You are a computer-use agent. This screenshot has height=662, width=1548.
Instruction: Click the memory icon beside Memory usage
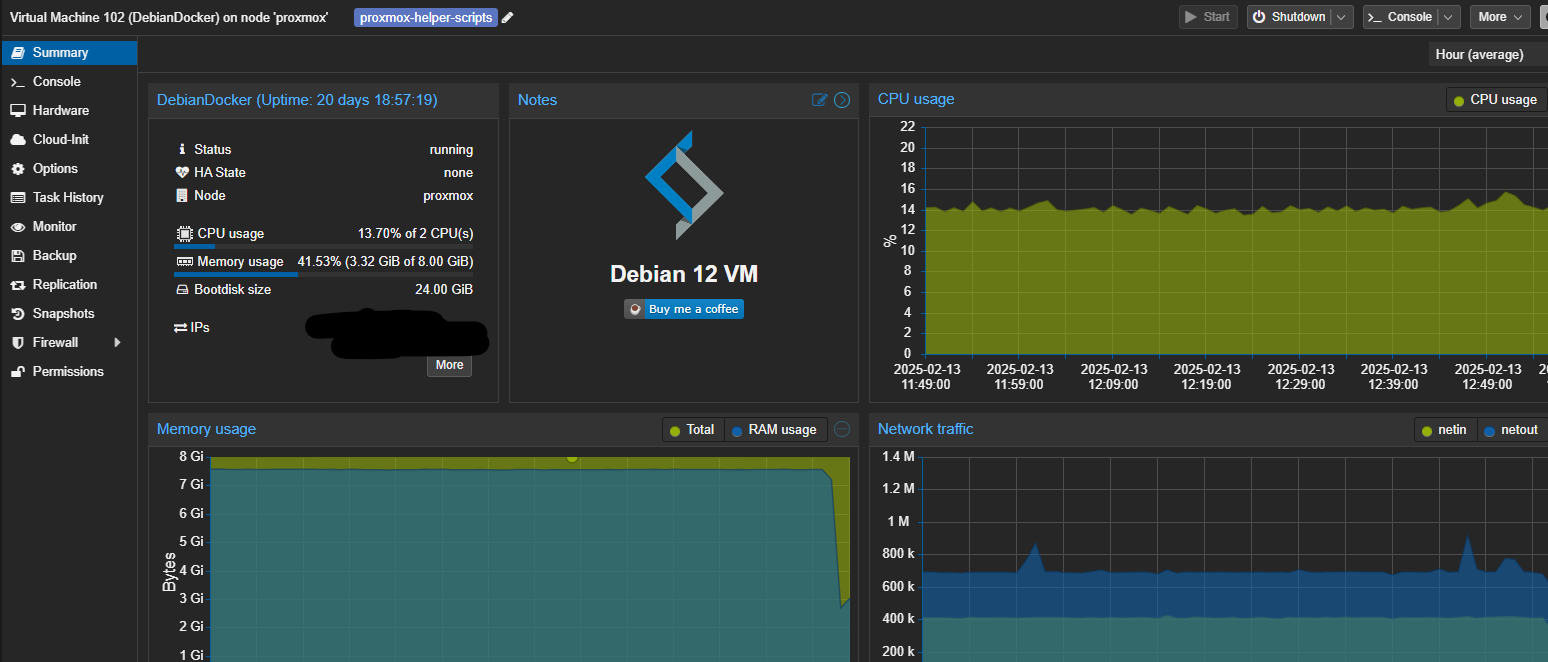[x=185, y=262]
